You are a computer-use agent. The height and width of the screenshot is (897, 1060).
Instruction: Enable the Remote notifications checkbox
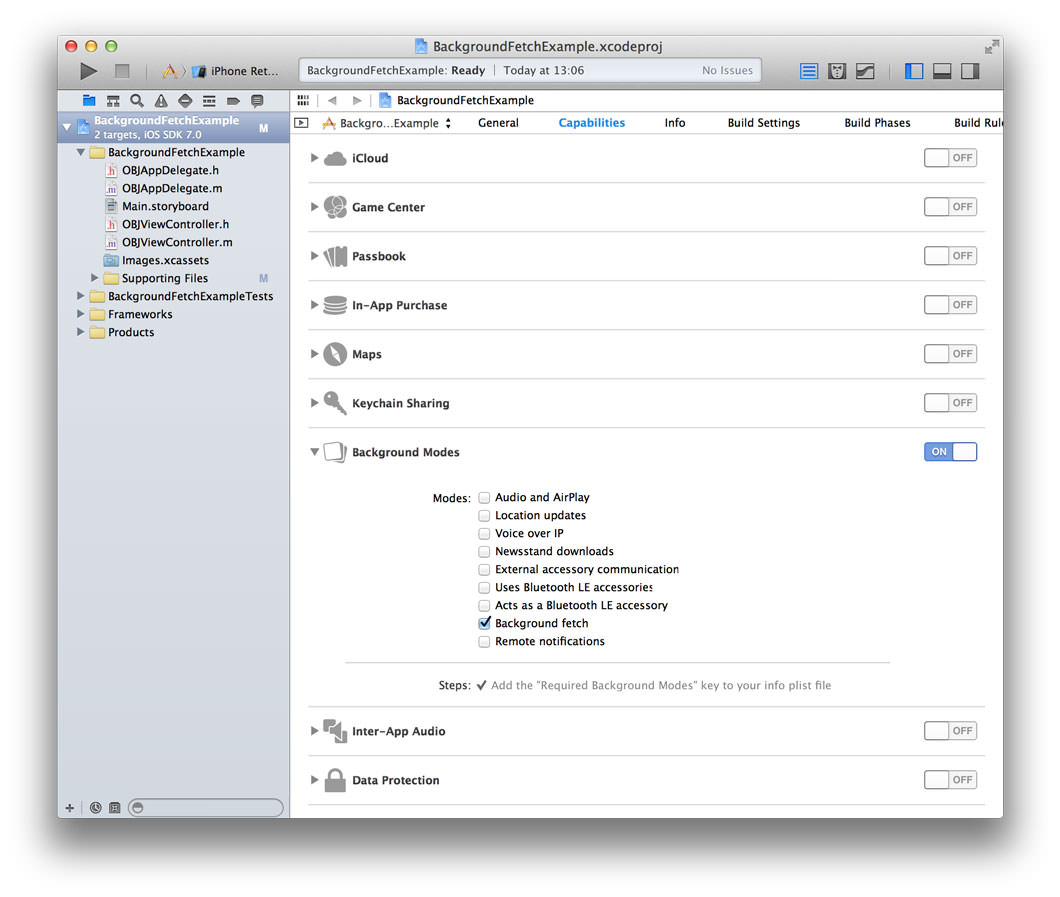coord(485,641)
